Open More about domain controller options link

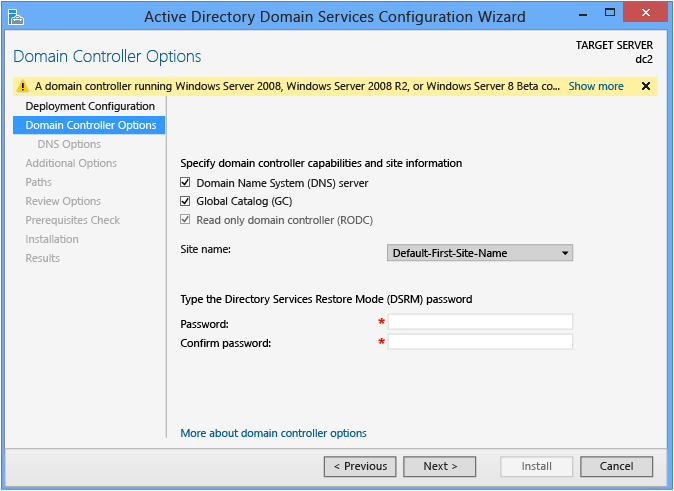coord(273,433)
